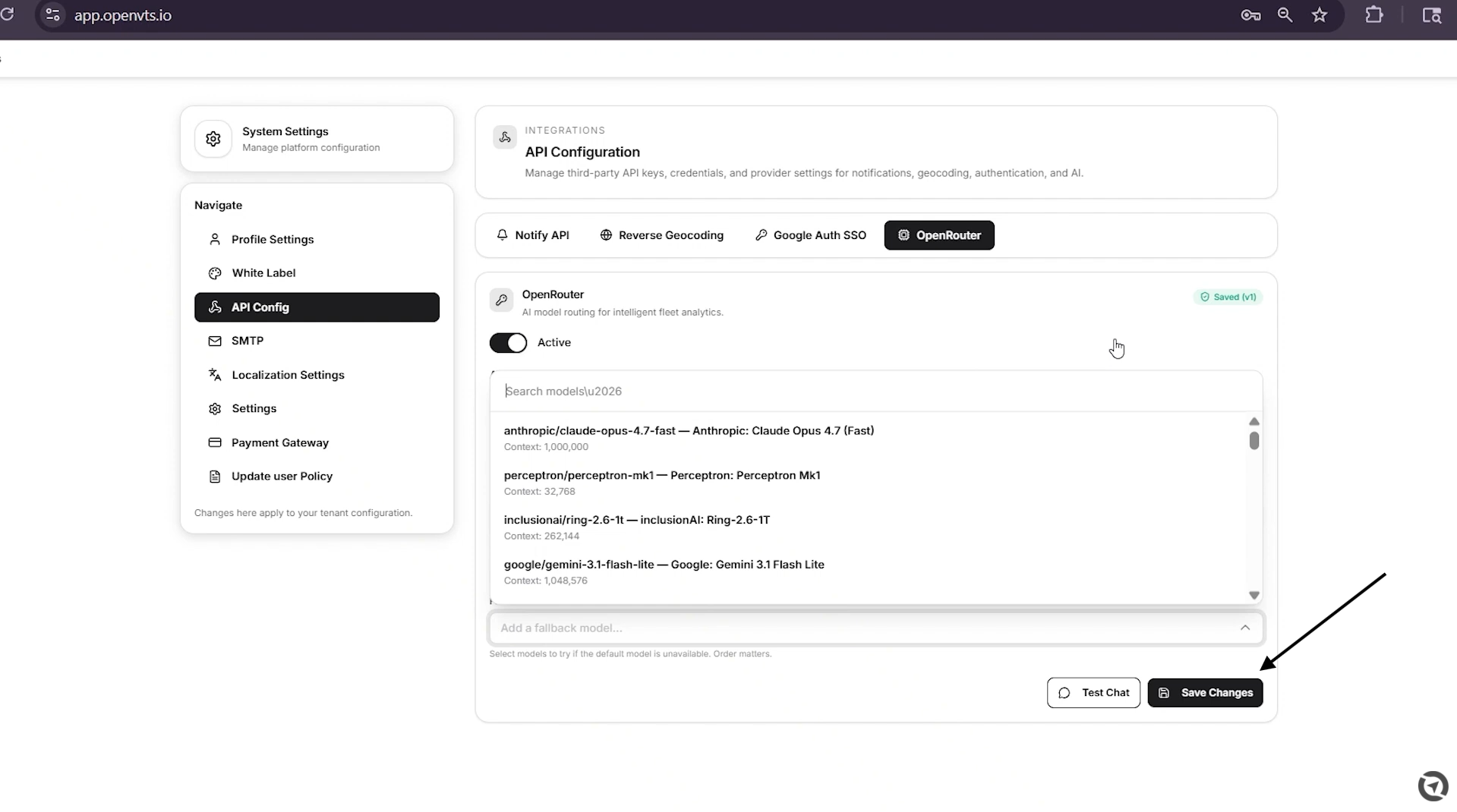This screenshot has width=1457, height=812.
Task: Open Update user Policy page
Action: coord(317,477)
